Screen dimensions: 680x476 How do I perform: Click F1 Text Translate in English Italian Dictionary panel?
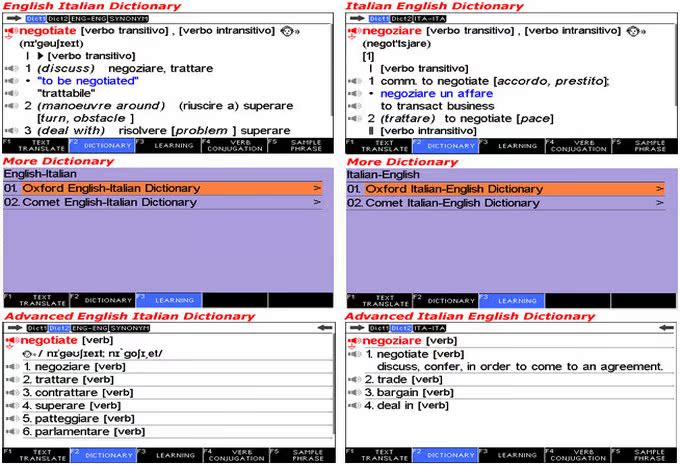click(x=36, y=146)
